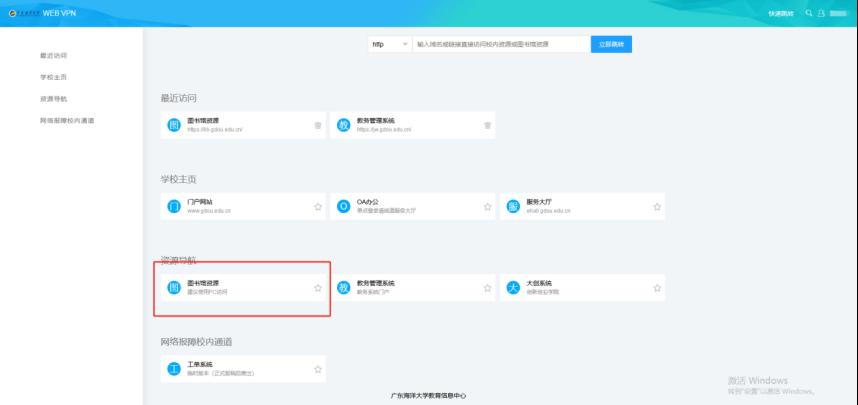Click the blue 立即跳转 button
Image resolution: width=858 pixels, height=405 pixels.
point(611,45)
